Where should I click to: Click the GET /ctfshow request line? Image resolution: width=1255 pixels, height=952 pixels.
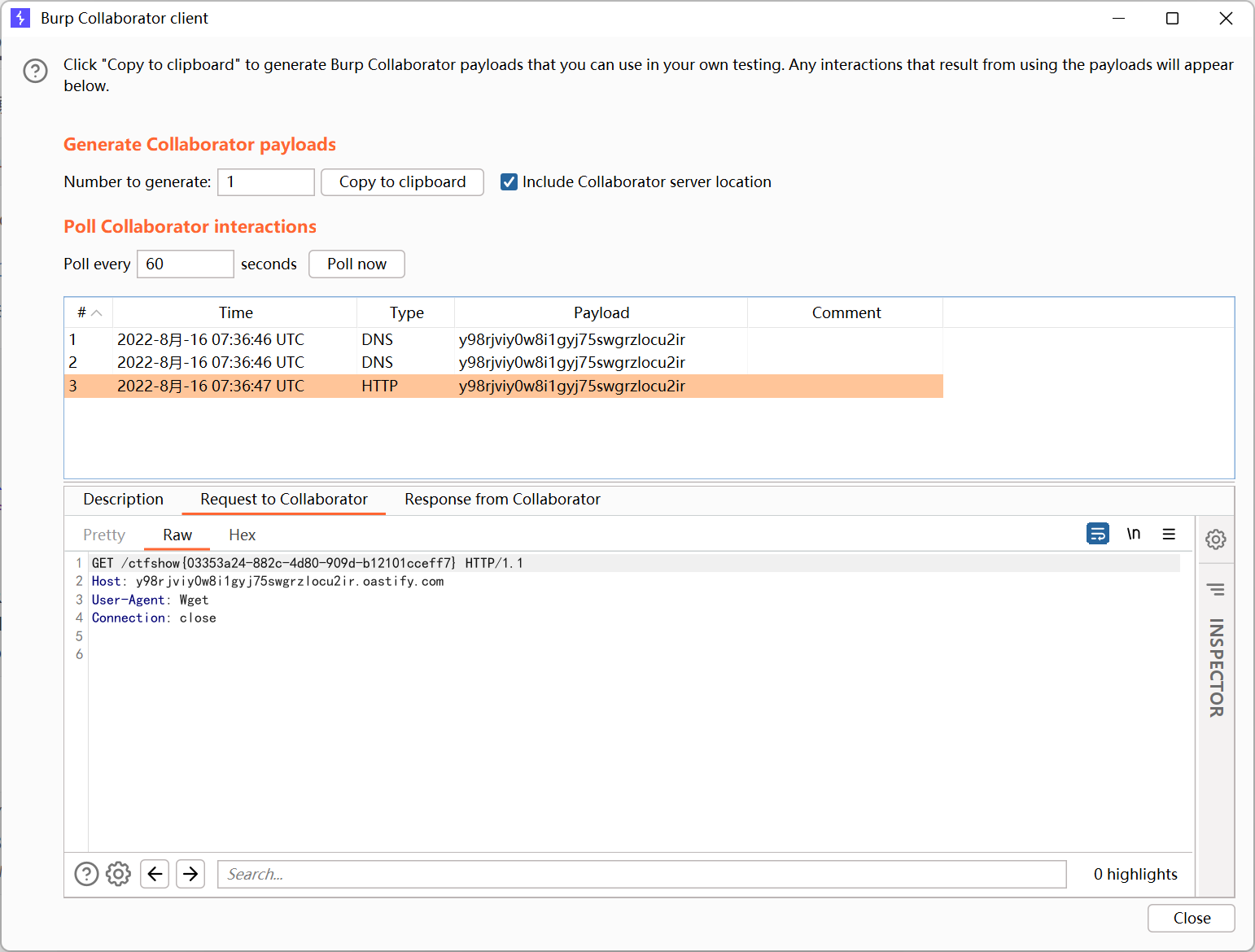pyautogui.click(x=635, y=563)
